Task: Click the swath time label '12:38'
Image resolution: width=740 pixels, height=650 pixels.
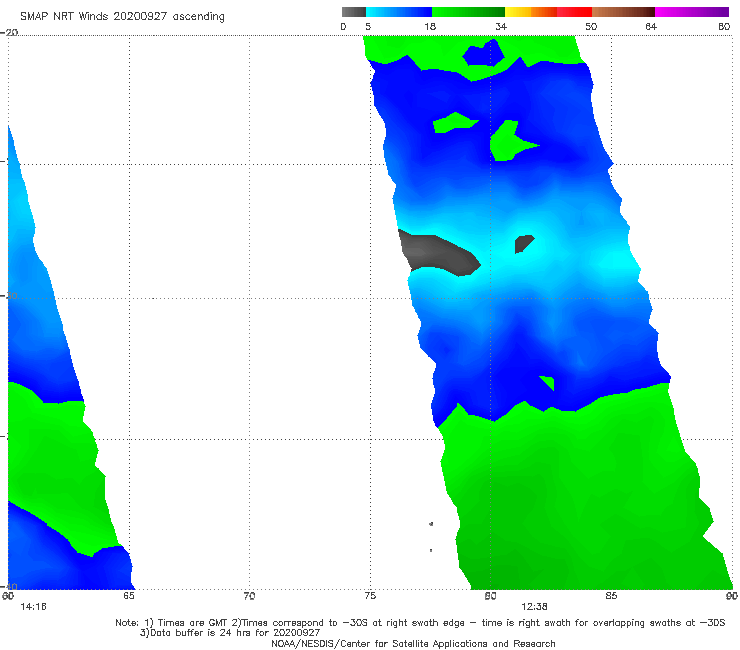Action: 534,607
